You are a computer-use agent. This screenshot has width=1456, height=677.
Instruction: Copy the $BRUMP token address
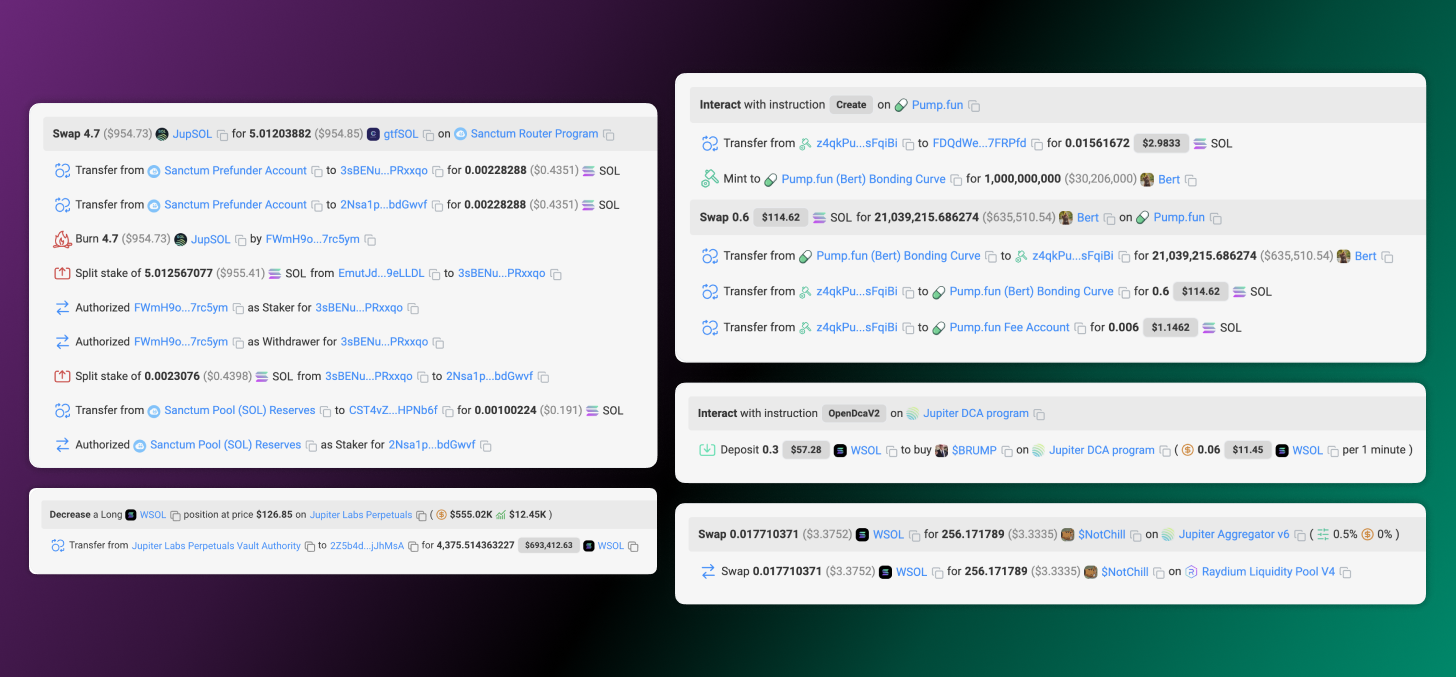point(1007,451)
